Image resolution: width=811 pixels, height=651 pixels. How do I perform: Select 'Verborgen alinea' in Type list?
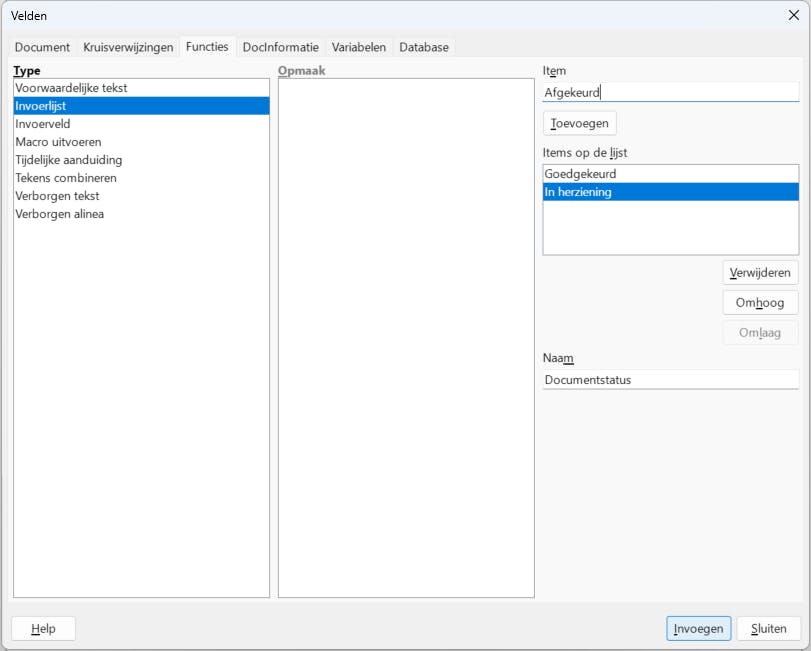59,214
